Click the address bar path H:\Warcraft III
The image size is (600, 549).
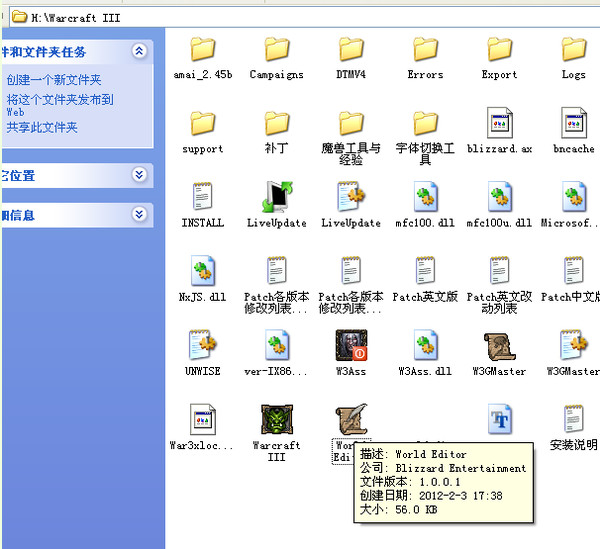76,18
